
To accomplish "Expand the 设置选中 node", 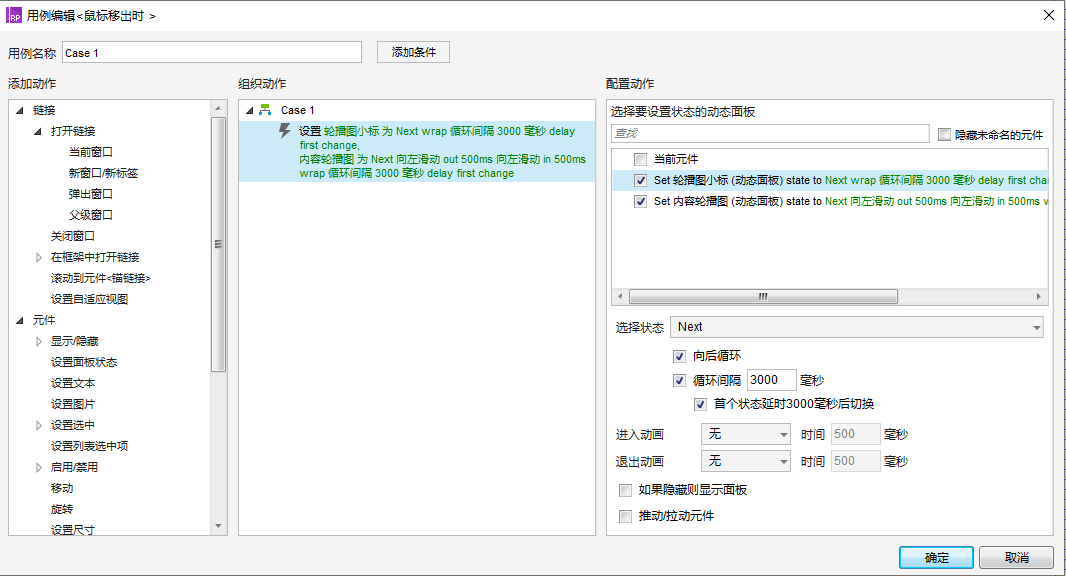I will click(39, 425).
